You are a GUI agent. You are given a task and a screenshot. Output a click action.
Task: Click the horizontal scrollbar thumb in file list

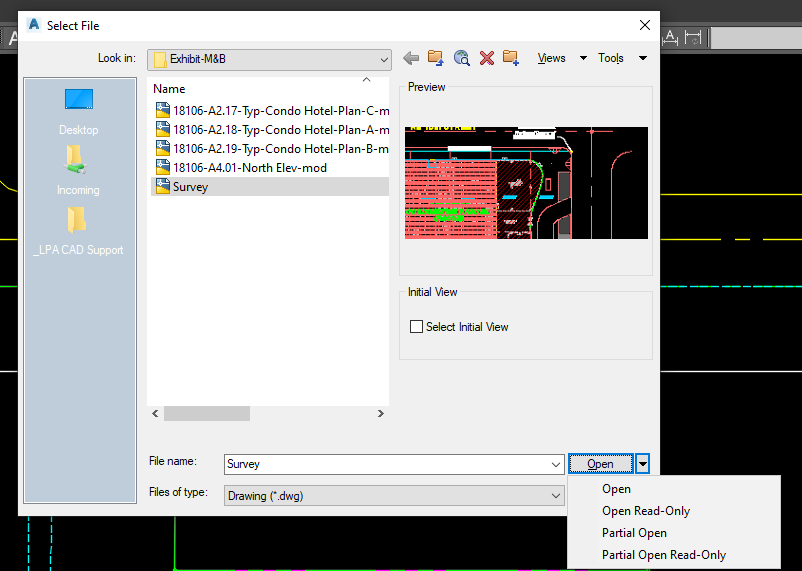point(207,413)
